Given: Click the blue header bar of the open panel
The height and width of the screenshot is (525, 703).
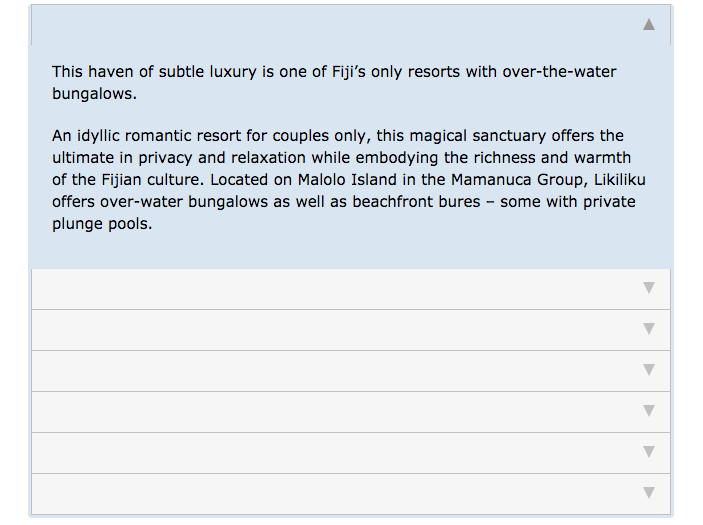Looking at the screenshot, I should 351,25.
